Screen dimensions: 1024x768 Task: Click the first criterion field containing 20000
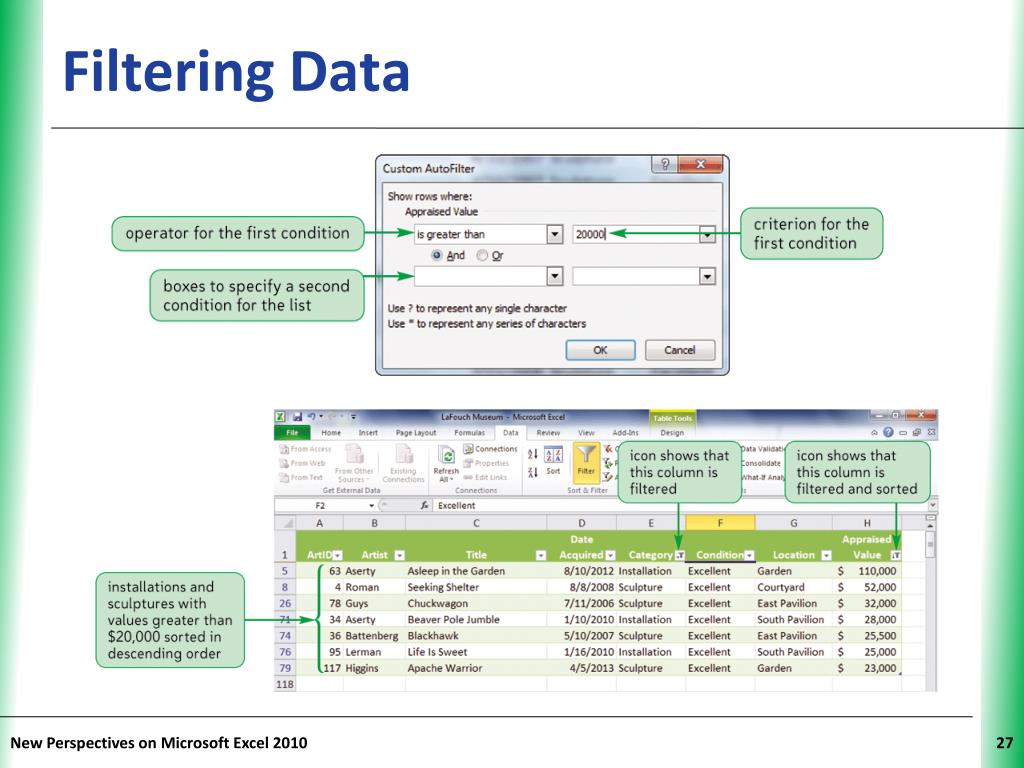[x=636, y=234]
